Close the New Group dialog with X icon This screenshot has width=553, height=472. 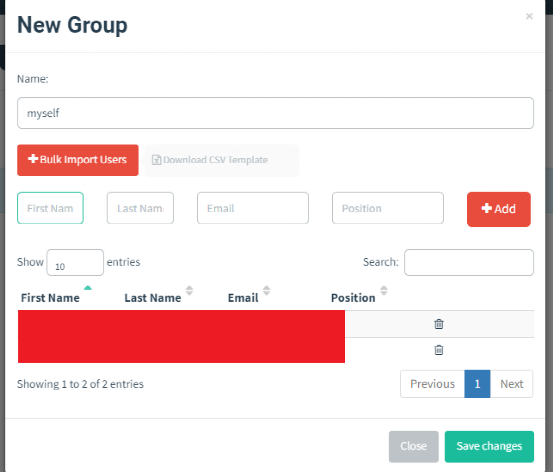coord(529,16)
